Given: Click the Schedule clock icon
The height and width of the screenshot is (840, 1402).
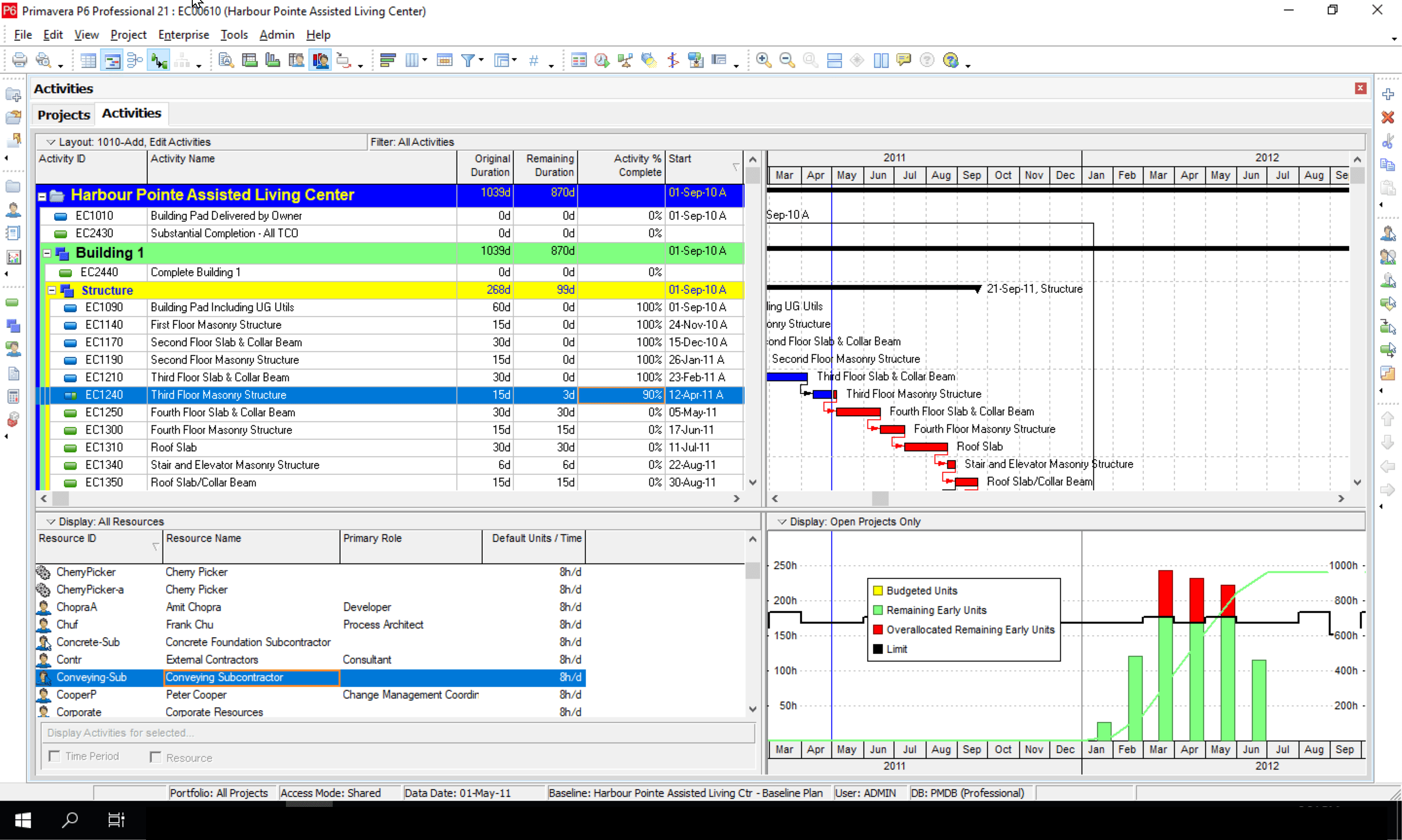Looking at the screenshot, I should [x=602, y=60].
